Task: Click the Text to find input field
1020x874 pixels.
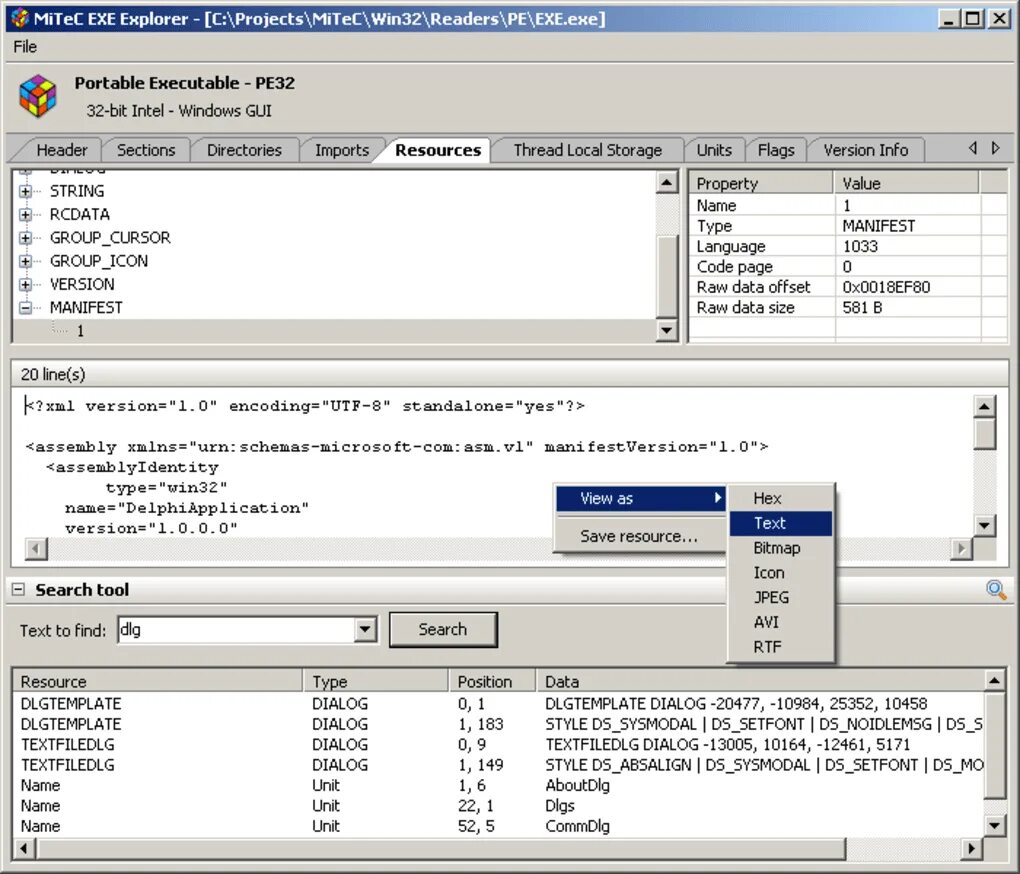Action: 237,629
